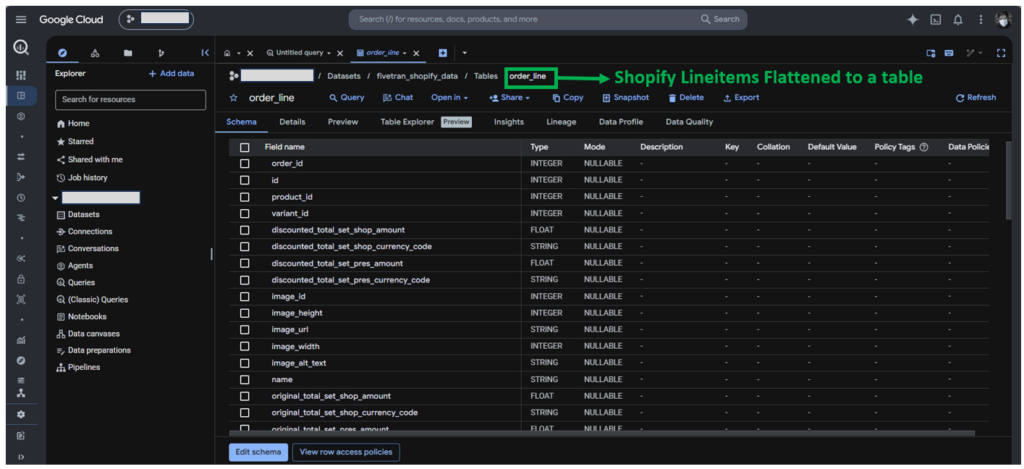Switch to the Details tab
Screen dimensions: 1024x469
[292, 122]
